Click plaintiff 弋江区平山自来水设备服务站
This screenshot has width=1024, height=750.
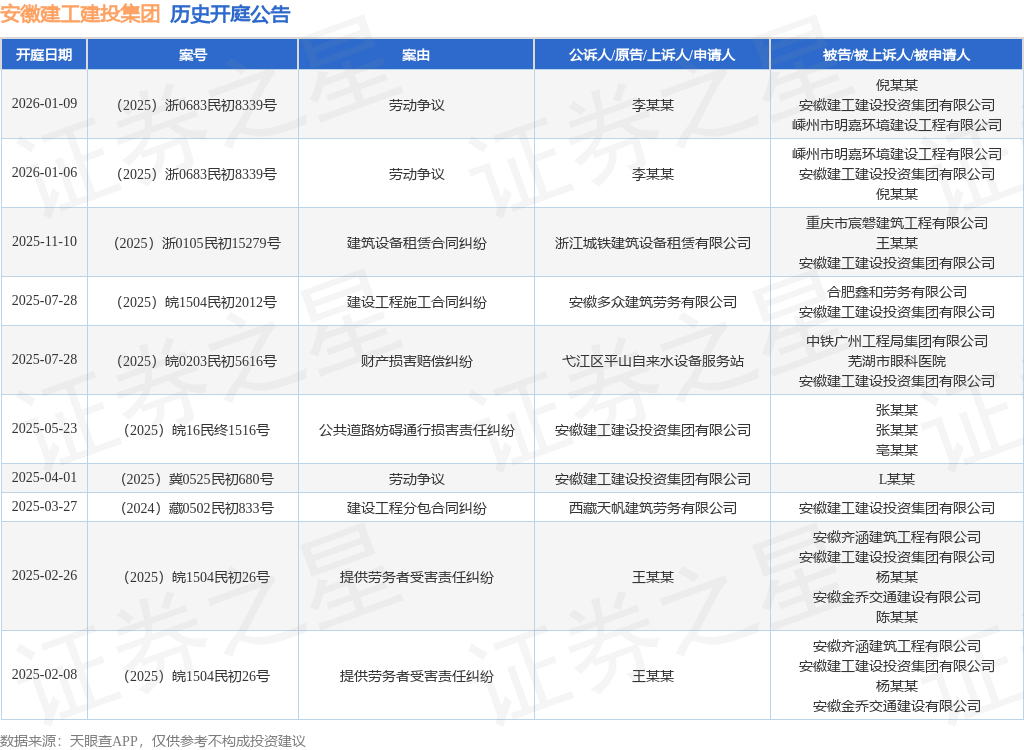[652, 361]
